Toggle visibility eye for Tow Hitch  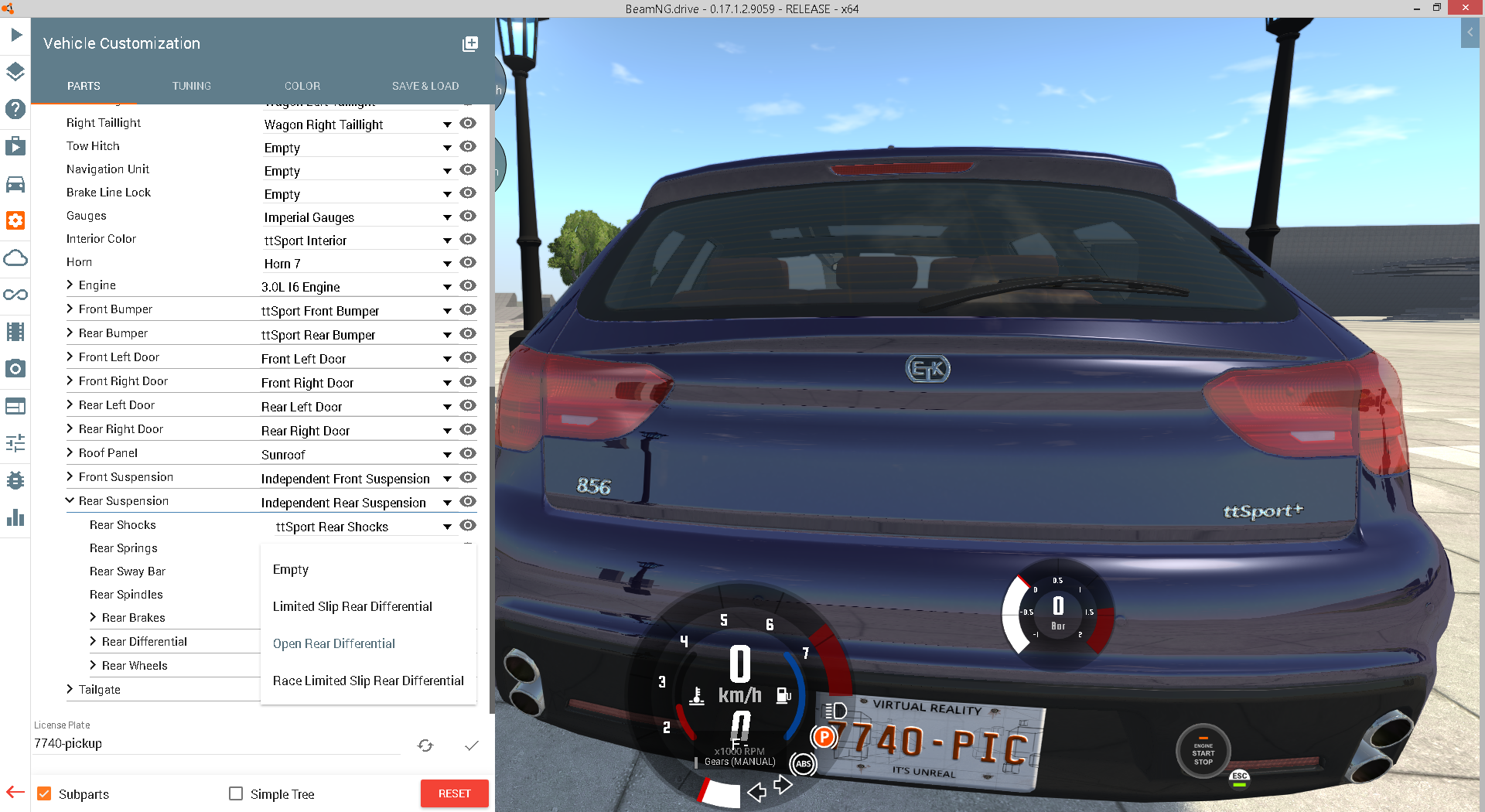468,146
